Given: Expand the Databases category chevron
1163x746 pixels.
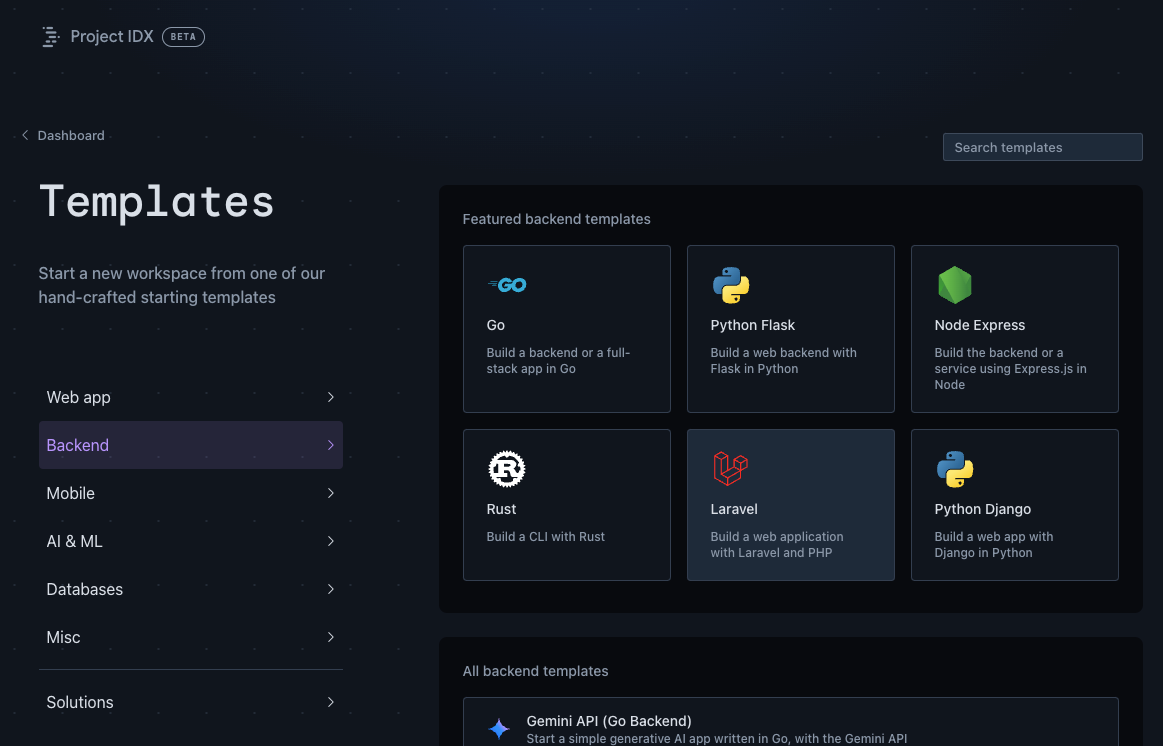Looking at the screenshot, I should pyautogui.click(x=331, y=590).
